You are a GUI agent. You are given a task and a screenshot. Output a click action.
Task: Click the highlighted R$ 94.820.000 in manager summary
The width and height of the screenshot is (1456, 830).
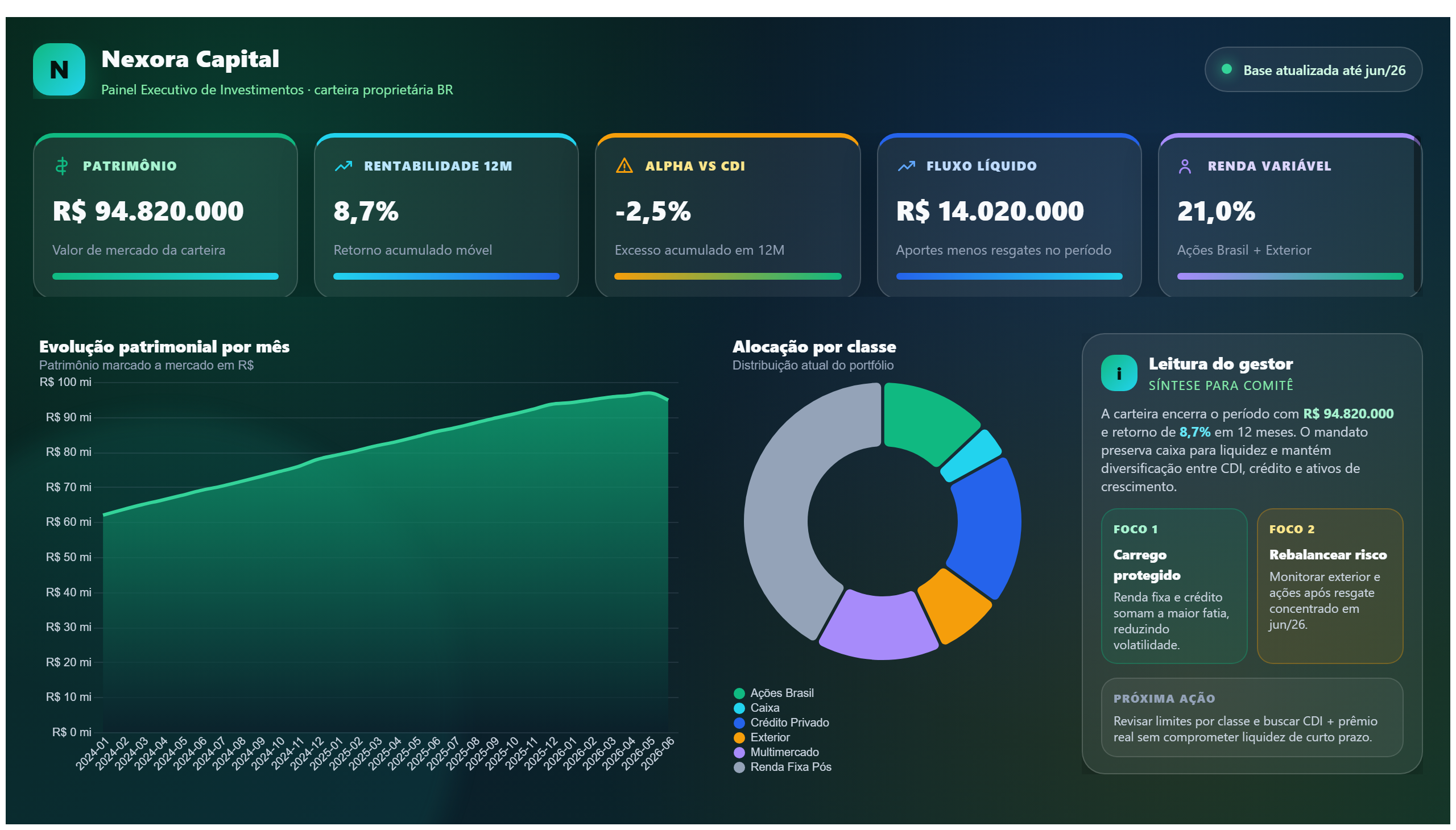pyautogui.click(x=1347, y=414)
